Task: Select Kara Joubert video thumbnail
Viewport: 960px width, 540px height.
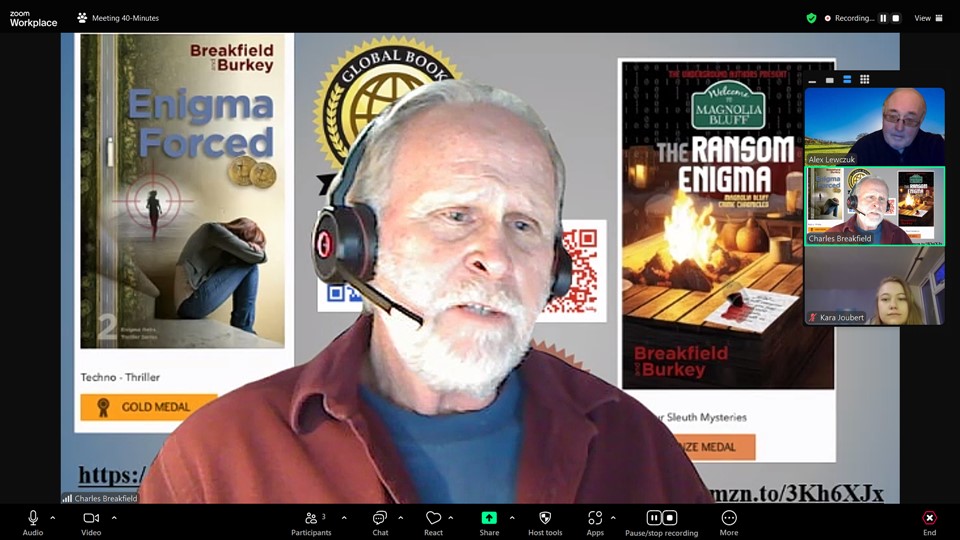Action: point(874,285)
